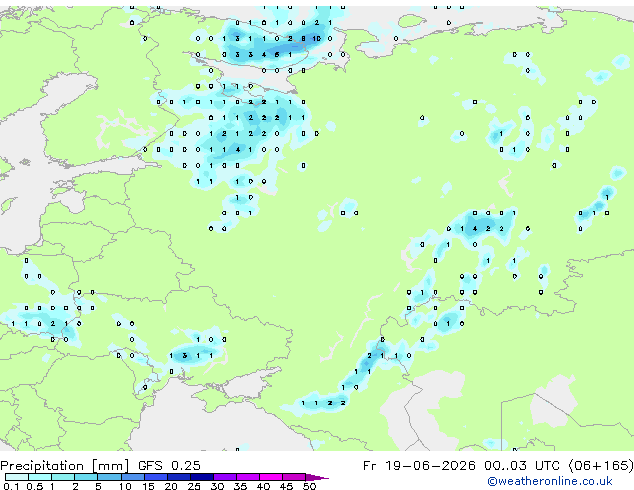Screen dimensions: 634x490
Task: Select the 40–45 mm magenta legend swatch
Action: click(x=271, y=477)
